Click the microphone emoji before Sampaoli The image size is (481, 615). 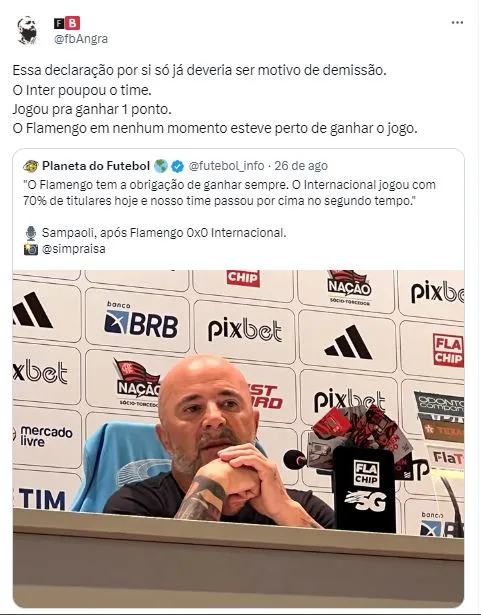tap(31, 233)
